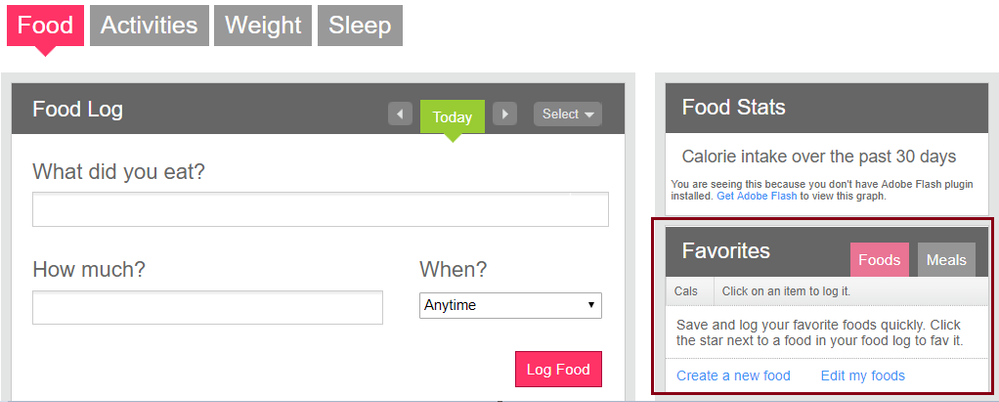
Task: Open the Sleep tab
Action: pos(360,26)
